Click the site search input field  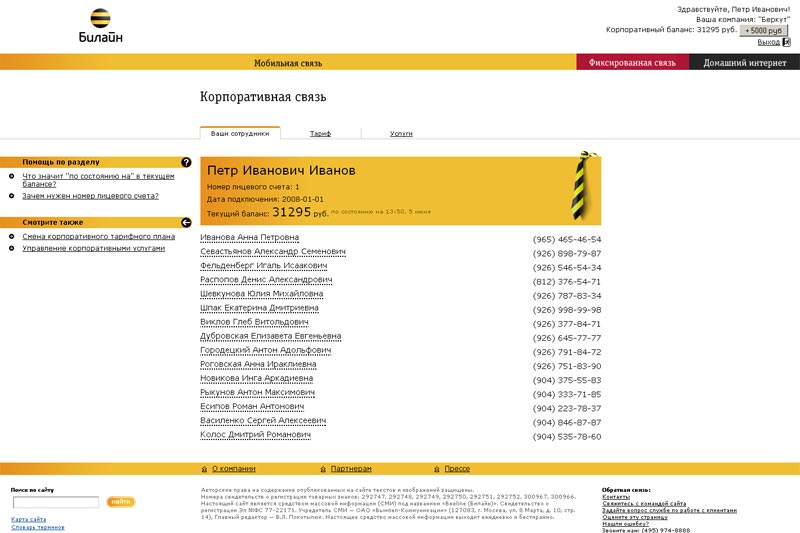tap(56, 502)
